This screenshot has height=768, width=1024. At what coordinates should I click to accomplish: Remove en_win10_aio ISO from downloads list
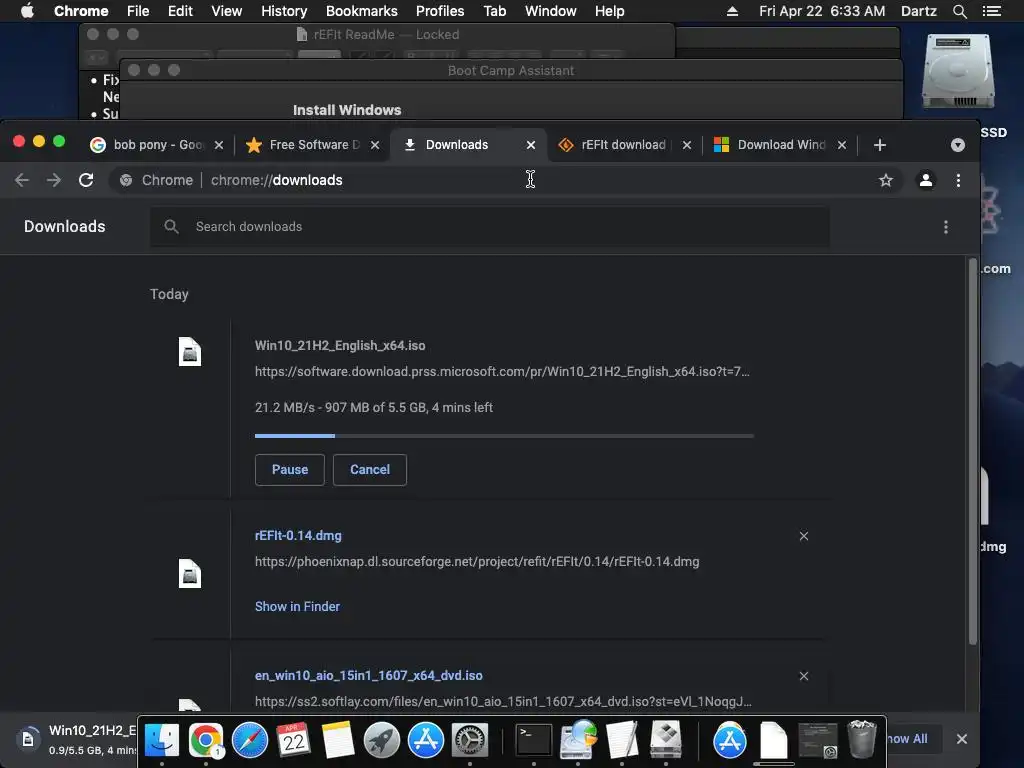click(x=804, y=676)
